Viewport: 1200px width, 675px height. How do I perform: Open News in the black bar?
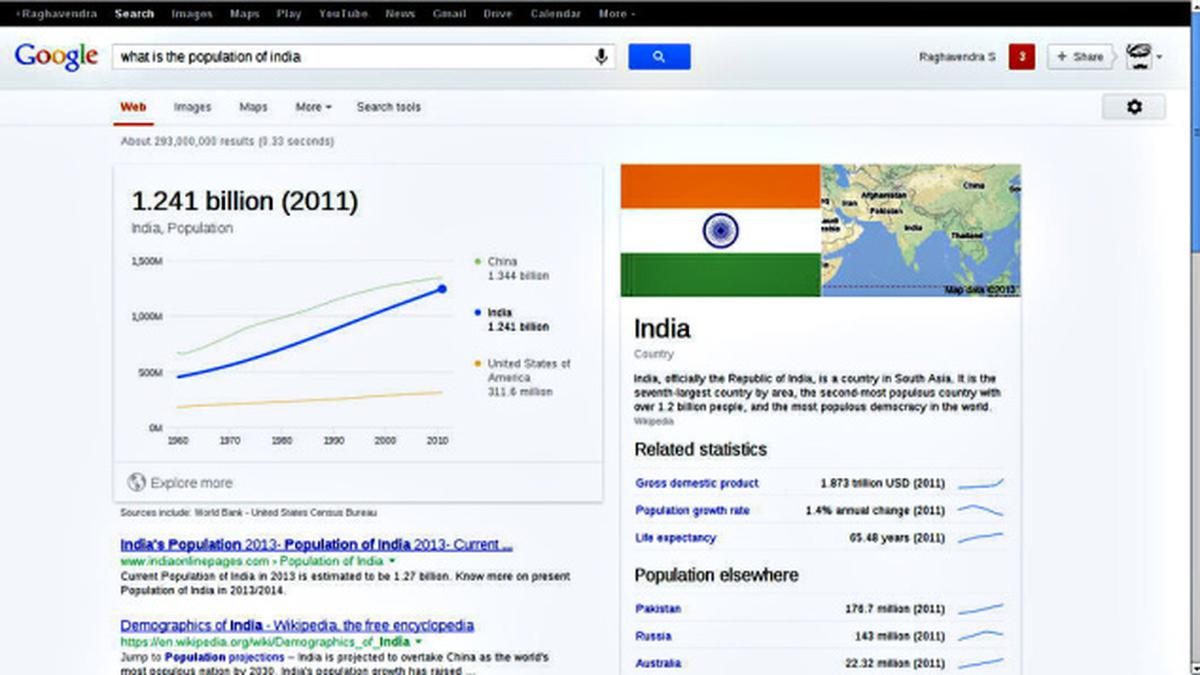click(x=400, y=14)
